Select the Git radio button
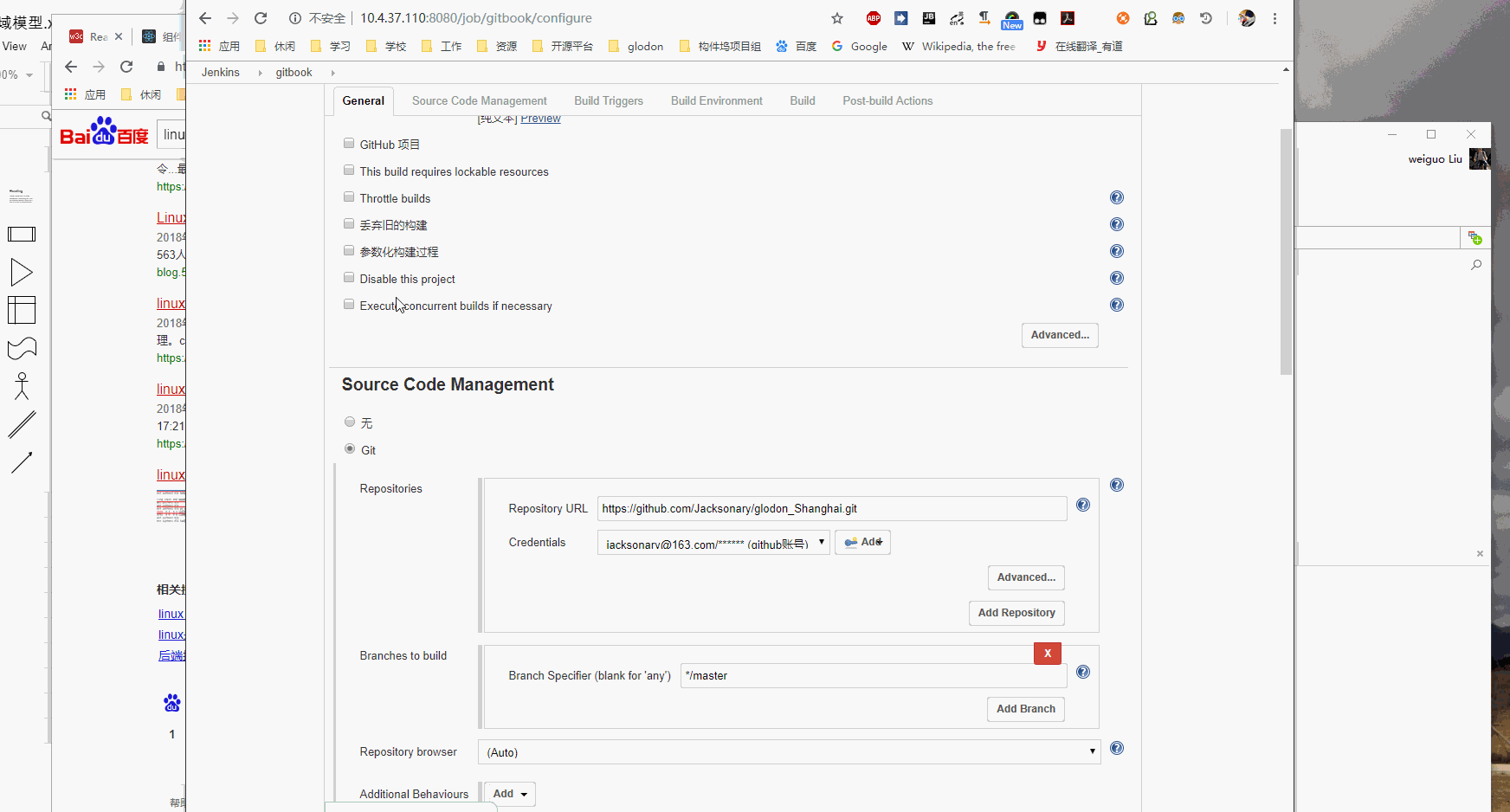1510x812 pixels. [x=350, y=448]
